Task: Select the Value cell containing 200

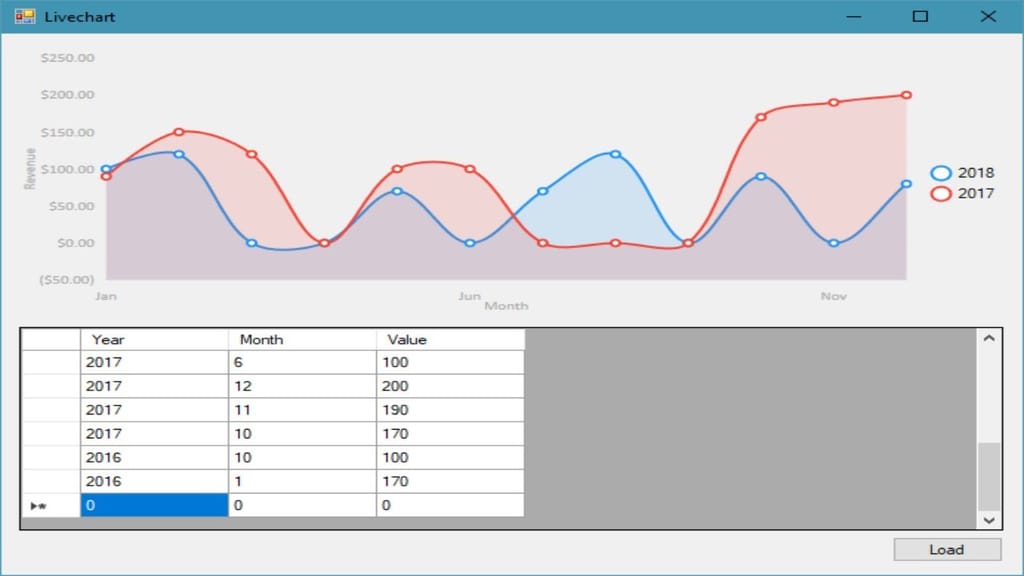Action: (450, 386)
